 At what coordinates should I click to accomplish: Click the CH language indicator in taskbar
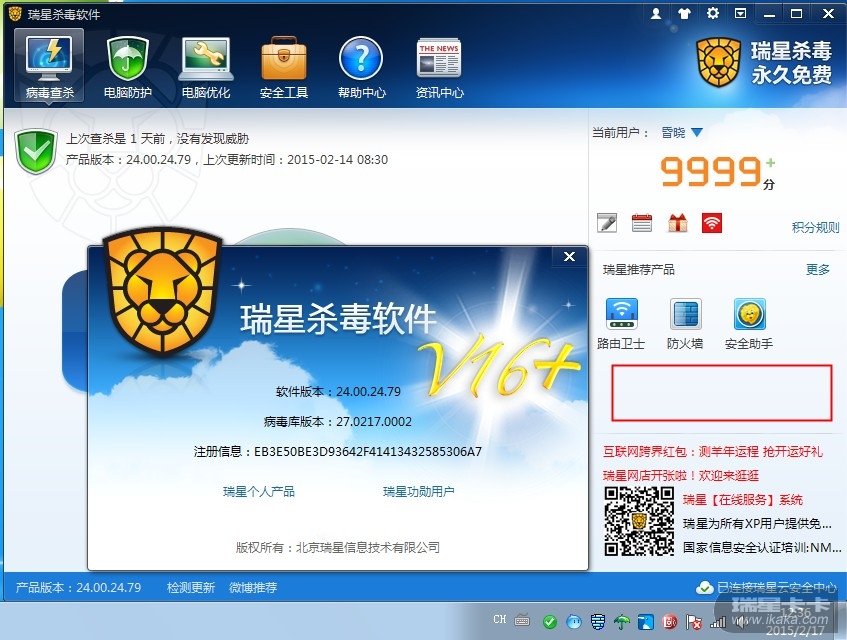[x=500, y=619]
